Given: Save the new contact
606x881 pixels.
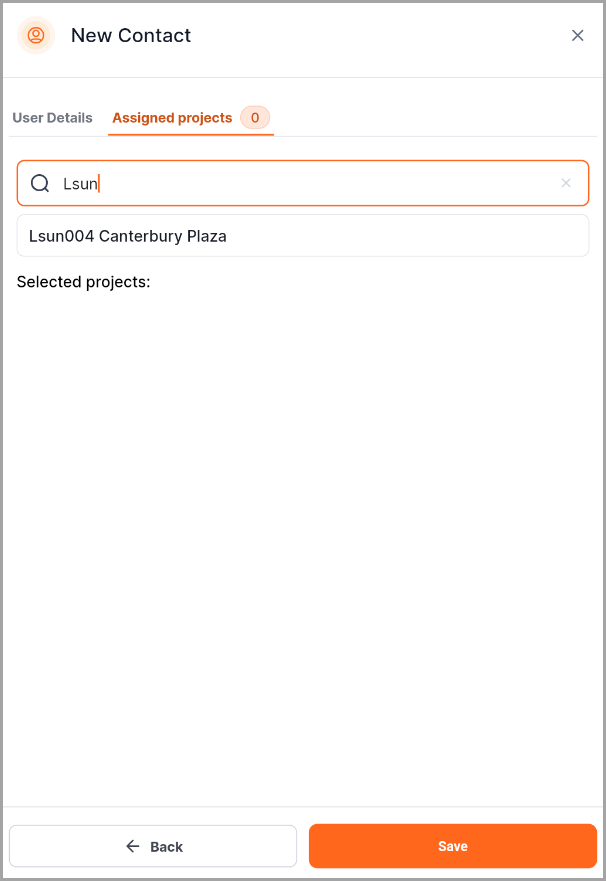Looking at the screenshot, I should pyautogui.click(x=452, y=846).
